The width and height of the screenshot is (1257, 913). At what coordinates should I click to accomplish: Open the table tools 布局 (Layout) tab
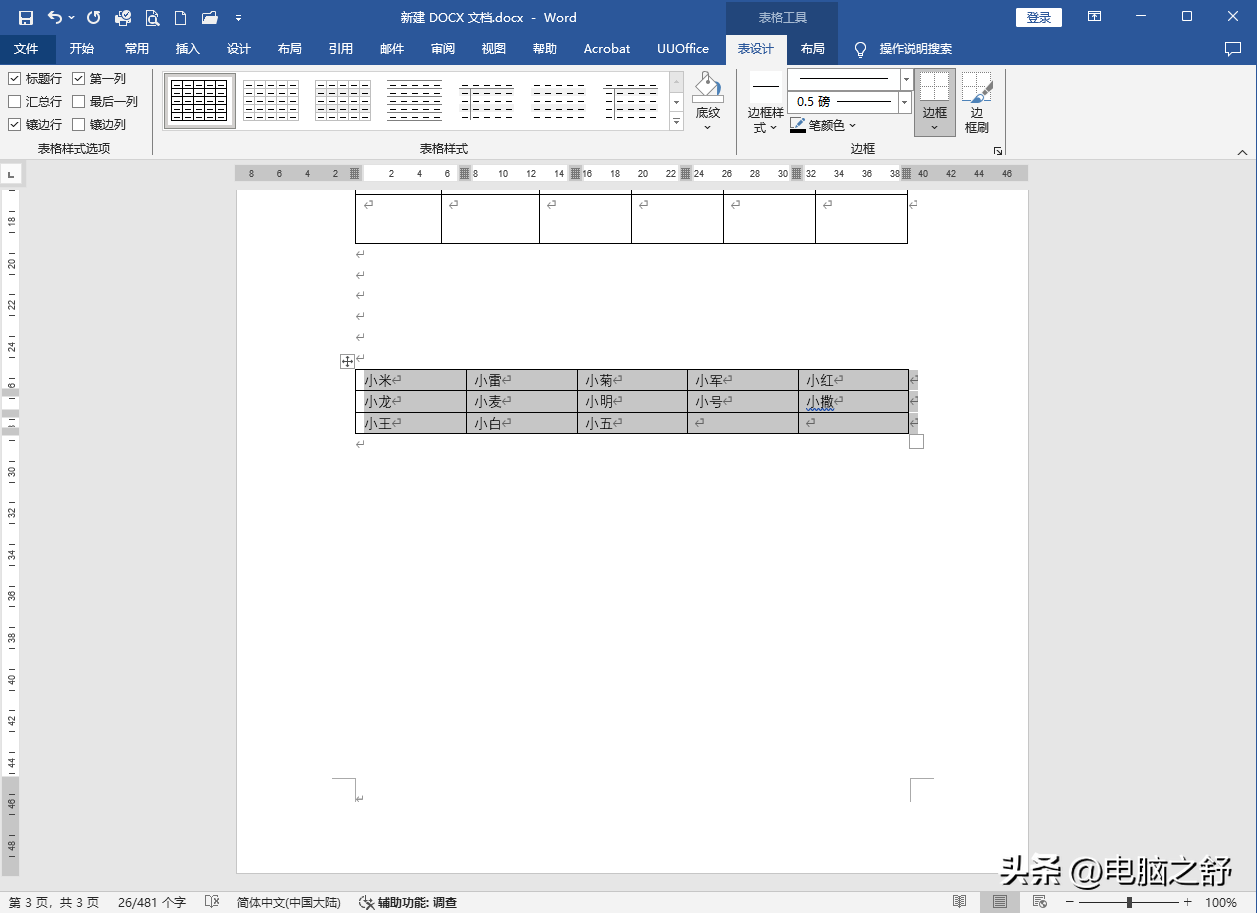pyautogui.click(x=813, y=49)
